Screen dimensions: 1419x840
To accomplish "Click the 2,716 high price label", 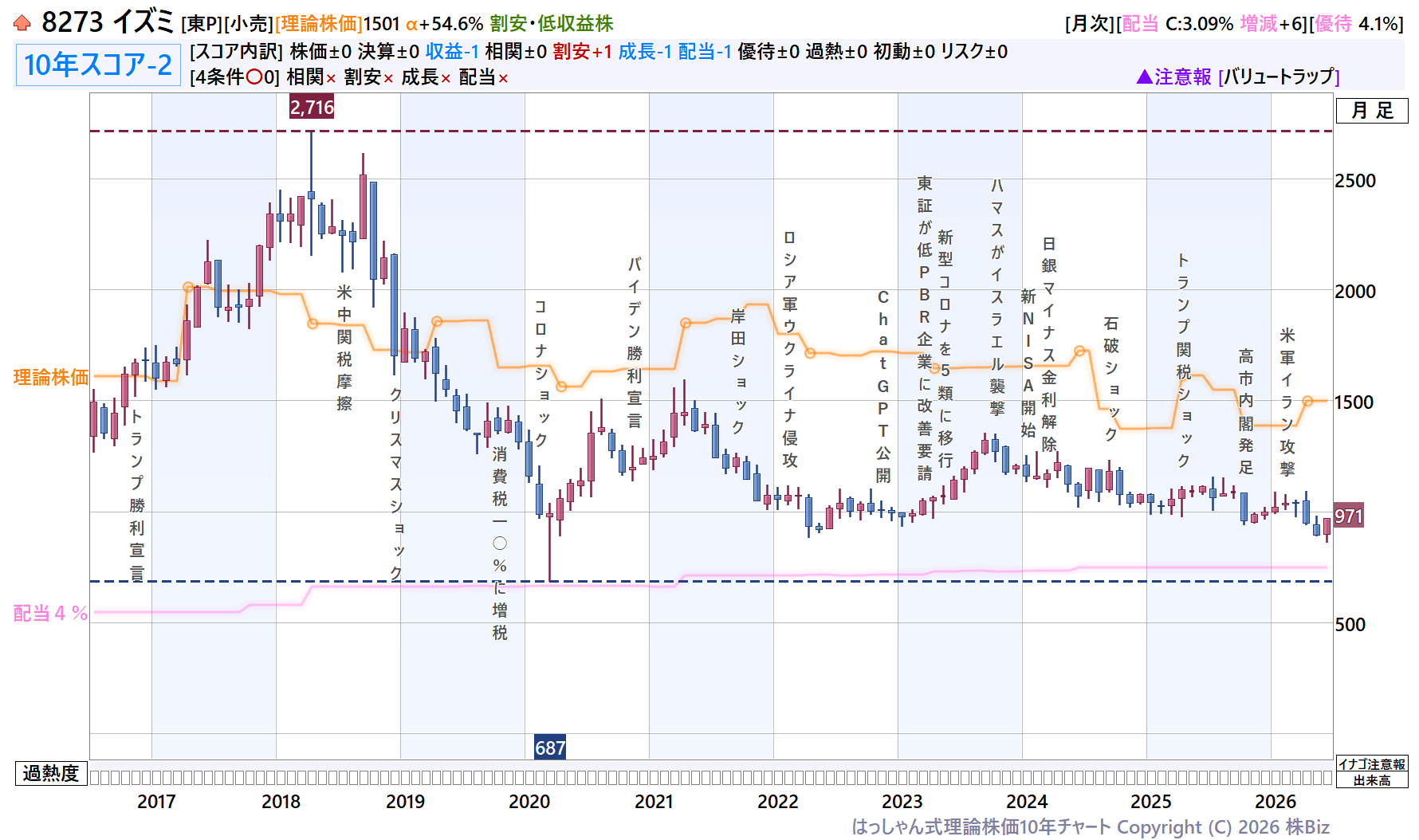I will click(312, 107).
